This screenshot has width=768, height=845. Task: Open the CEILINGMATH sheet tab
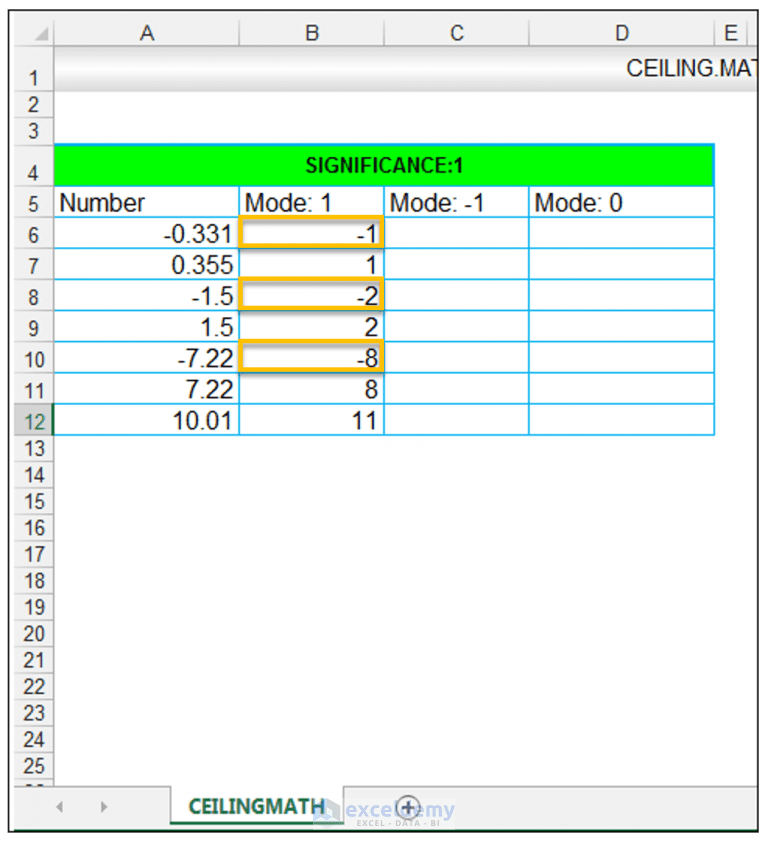click(257, 806)
